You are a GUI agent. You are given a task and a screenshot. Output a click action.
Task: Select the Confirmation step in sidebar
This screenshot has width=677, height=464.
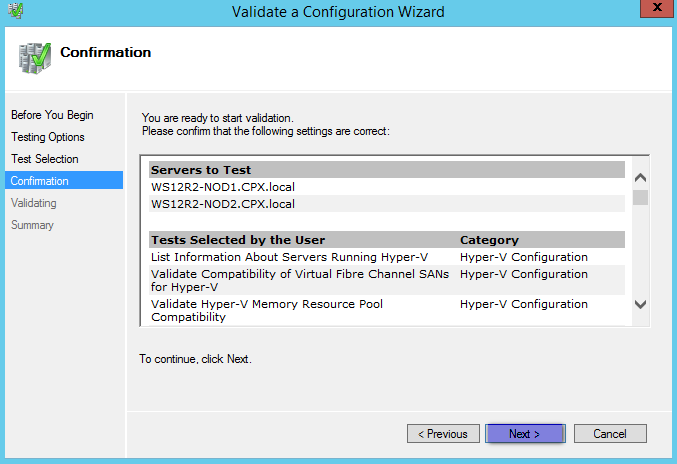click(64, 180)
